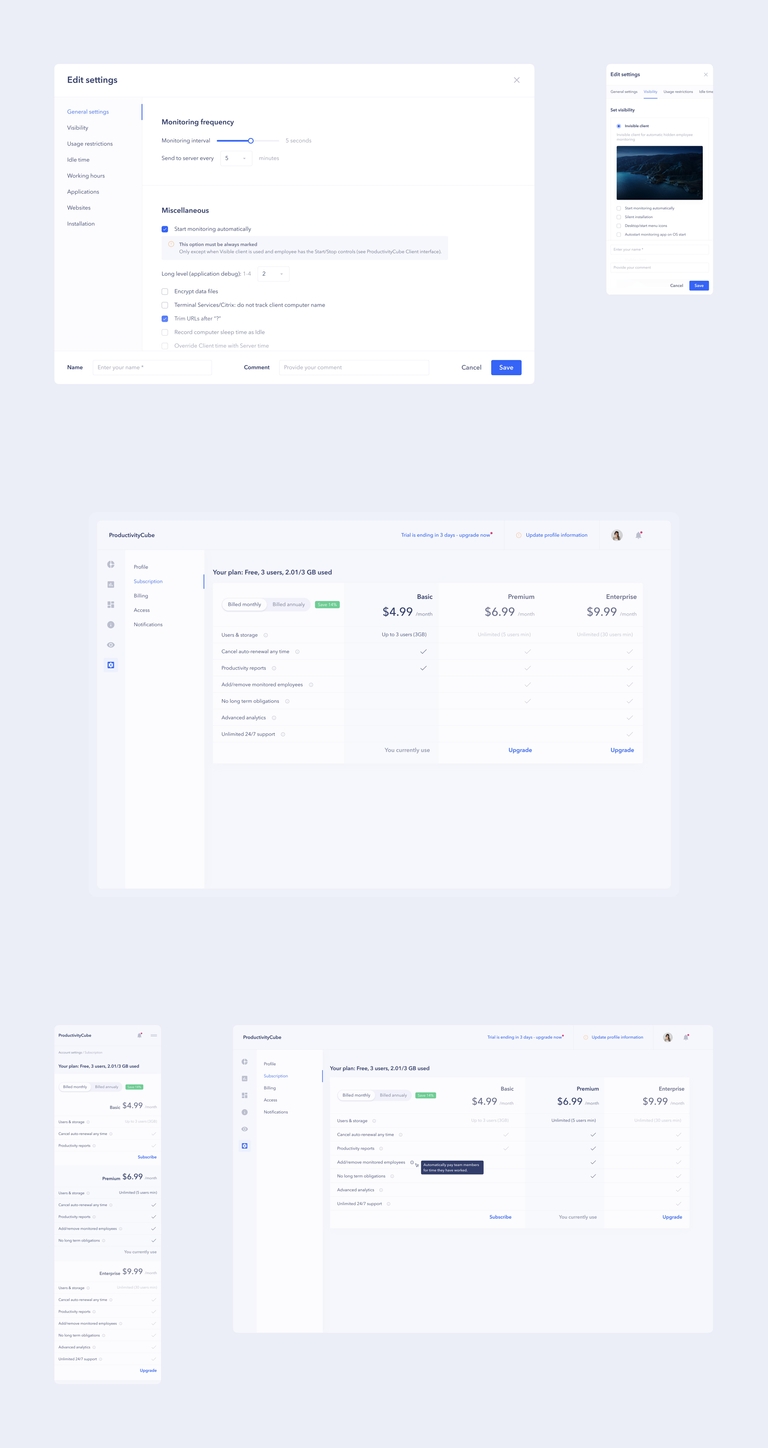Click info icon beside Productivity reports, middle window
Image resolution: width=768 pixels, height=1448 pixels.
(x=274, y=668)
